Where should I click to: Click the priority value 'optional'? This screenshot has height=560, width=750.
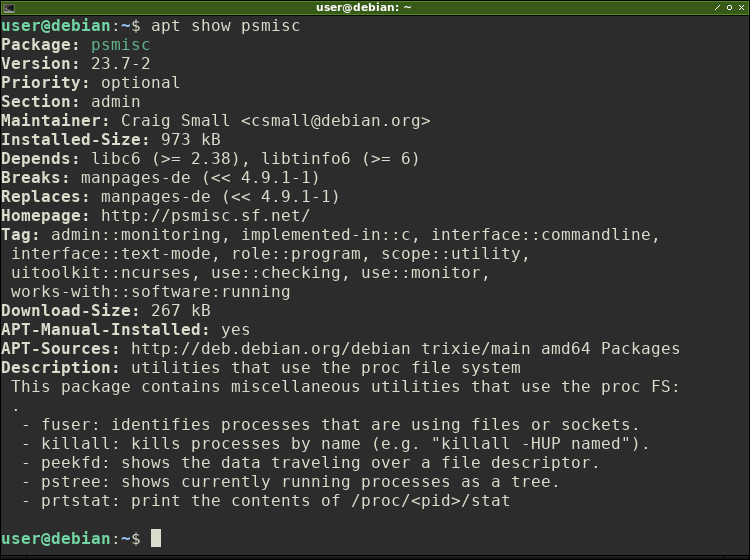pyautogui.click(x=141, y=83)
